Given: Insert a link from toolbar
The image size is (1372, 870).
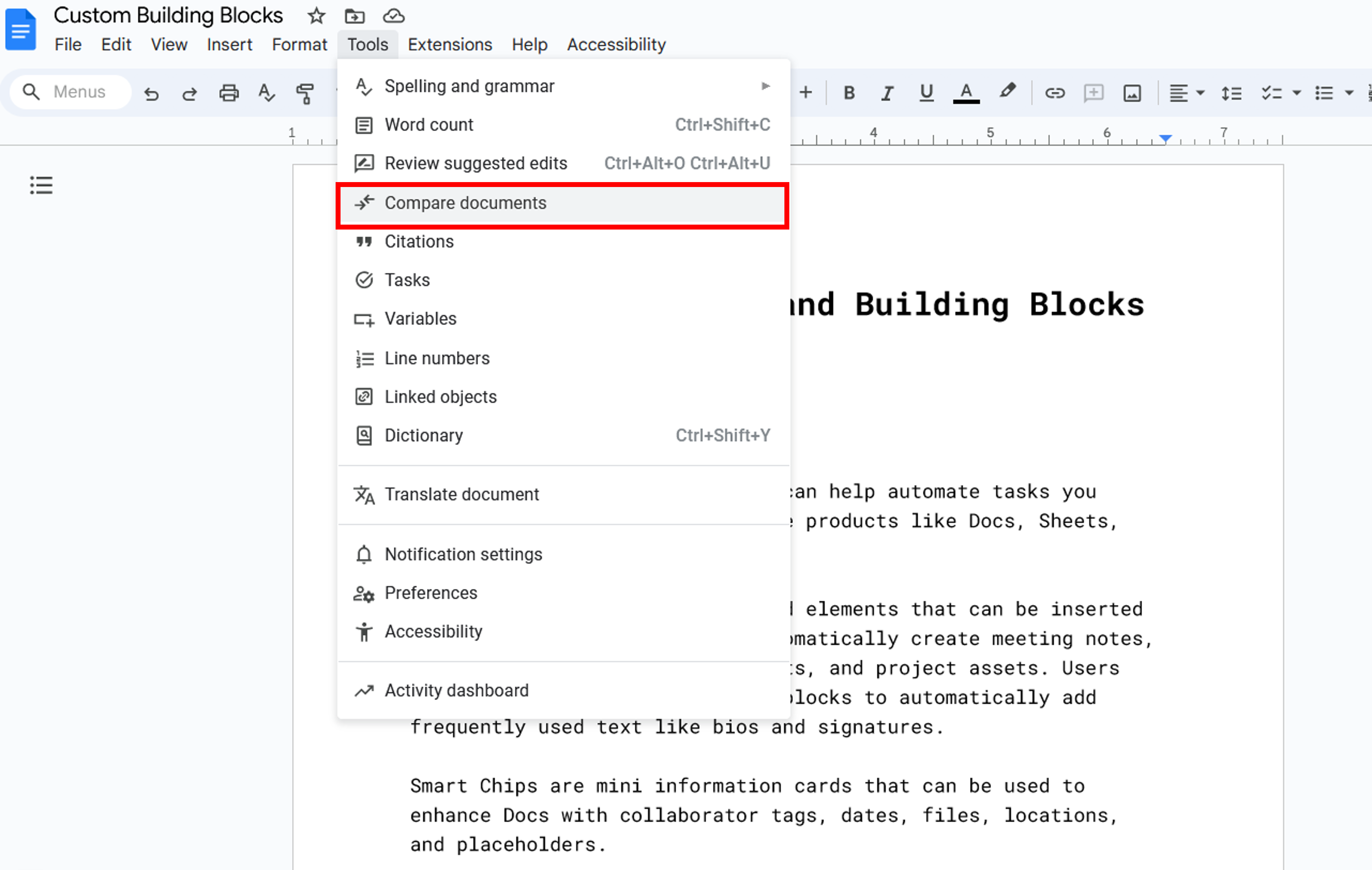Looking at the screenshot, I should [x=1055, y=93].
